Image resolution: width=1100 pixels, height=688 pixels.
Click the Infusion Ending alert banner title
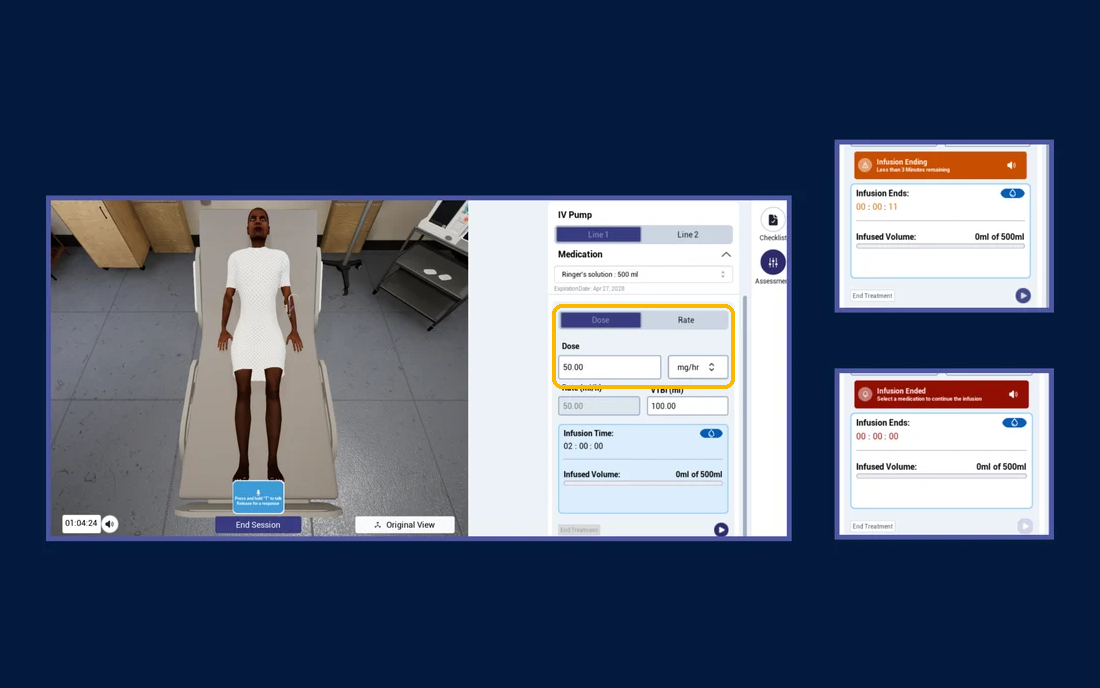coord(901,162)
